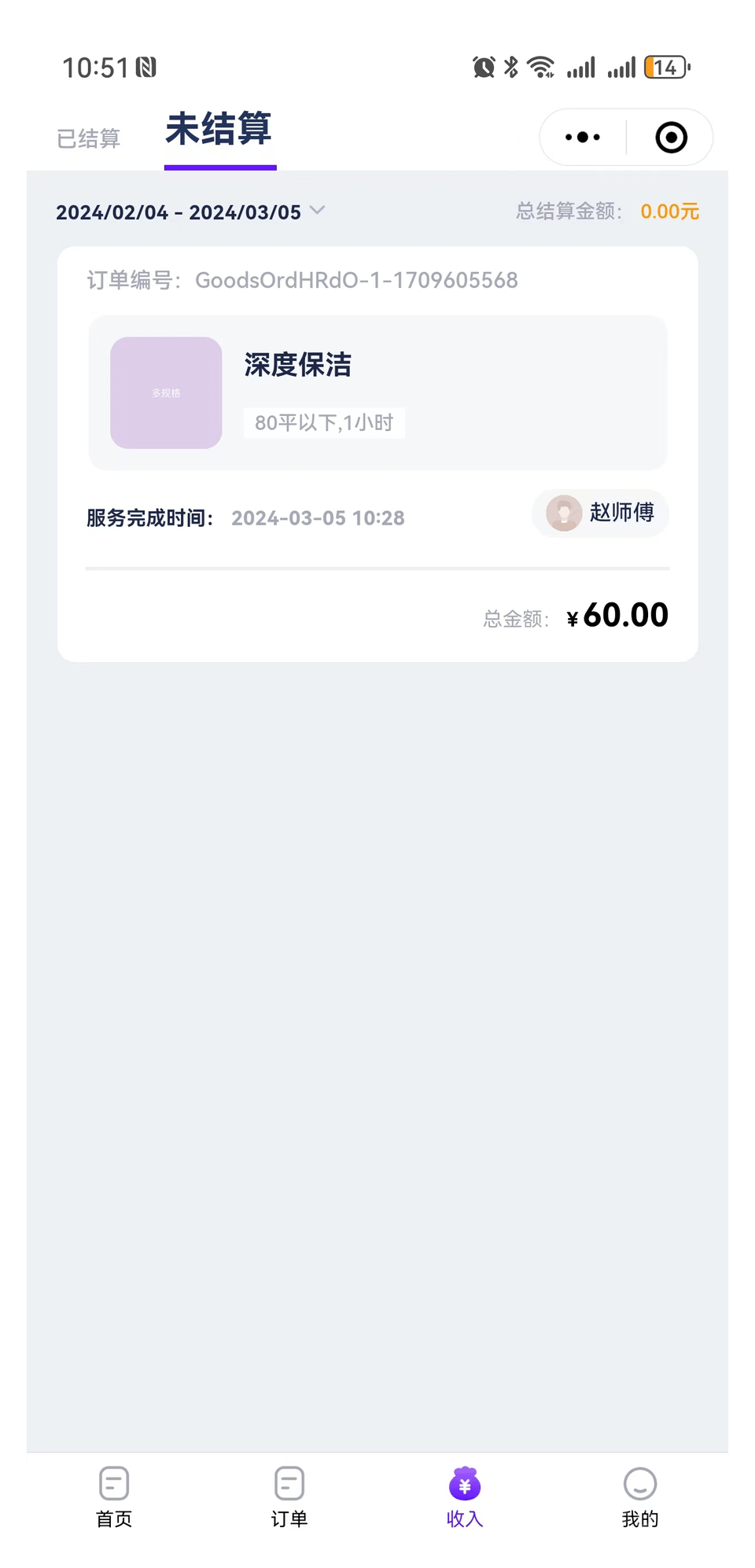Viewport: 755px width, 1568px height.
Task: Open the mini-program three-dots menu
Action: point(583,138)
